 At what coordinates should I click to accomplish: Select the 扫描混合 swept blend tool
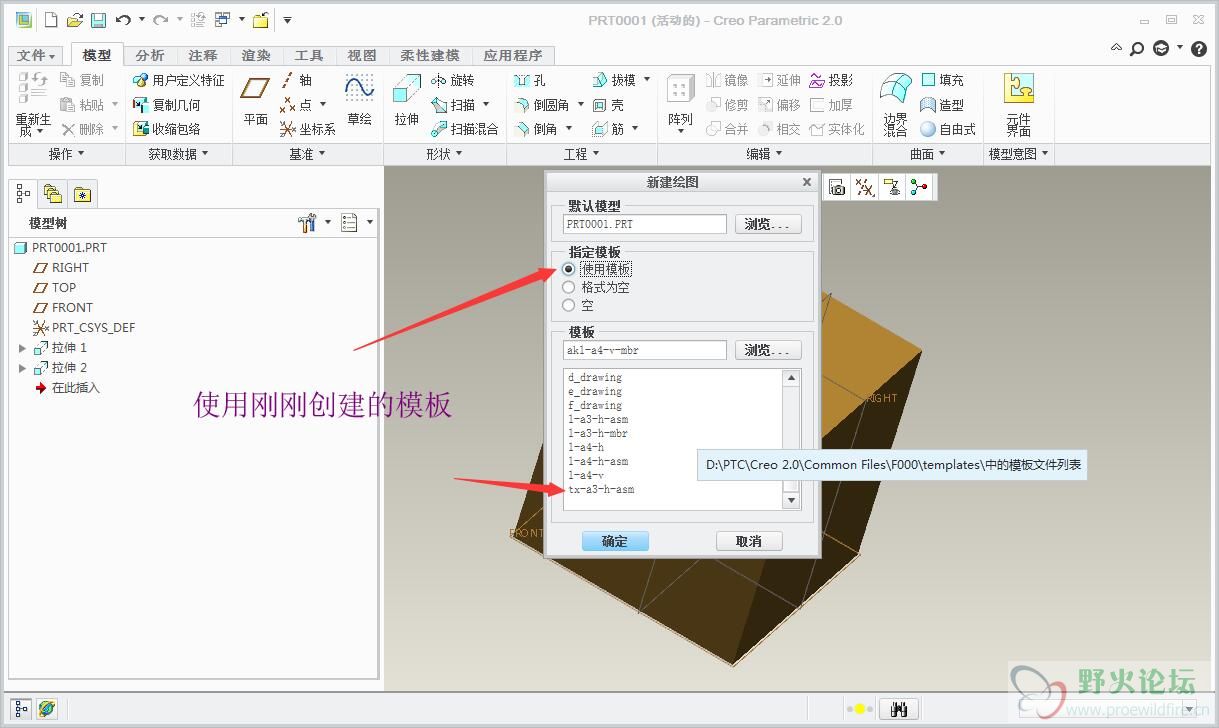click(x=465, y=129)
